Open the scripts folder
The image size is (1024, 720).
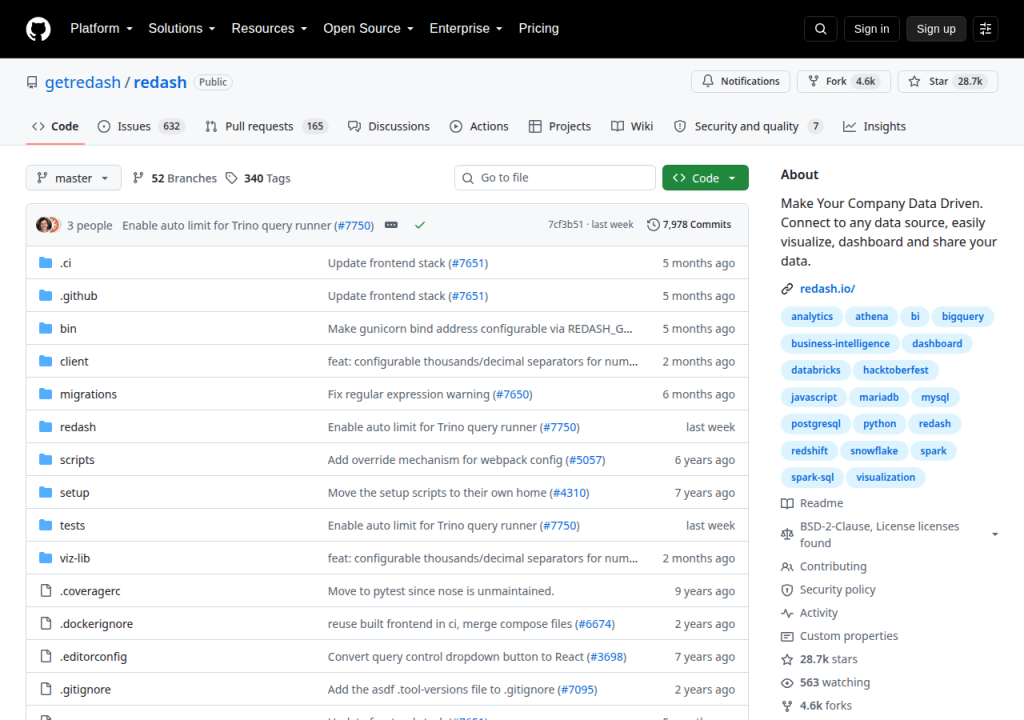click(77, 459)
